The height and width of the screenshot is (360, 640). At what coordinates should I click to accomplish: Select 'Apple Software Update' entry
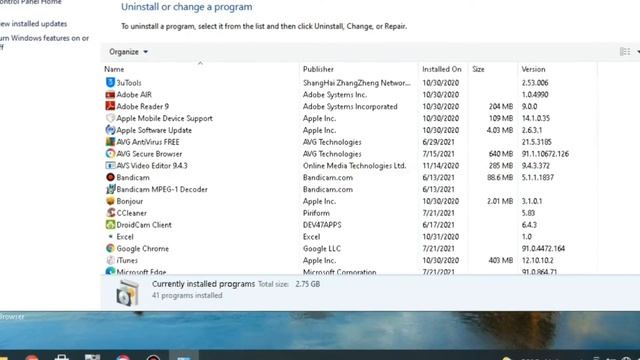tap(154, 130)
